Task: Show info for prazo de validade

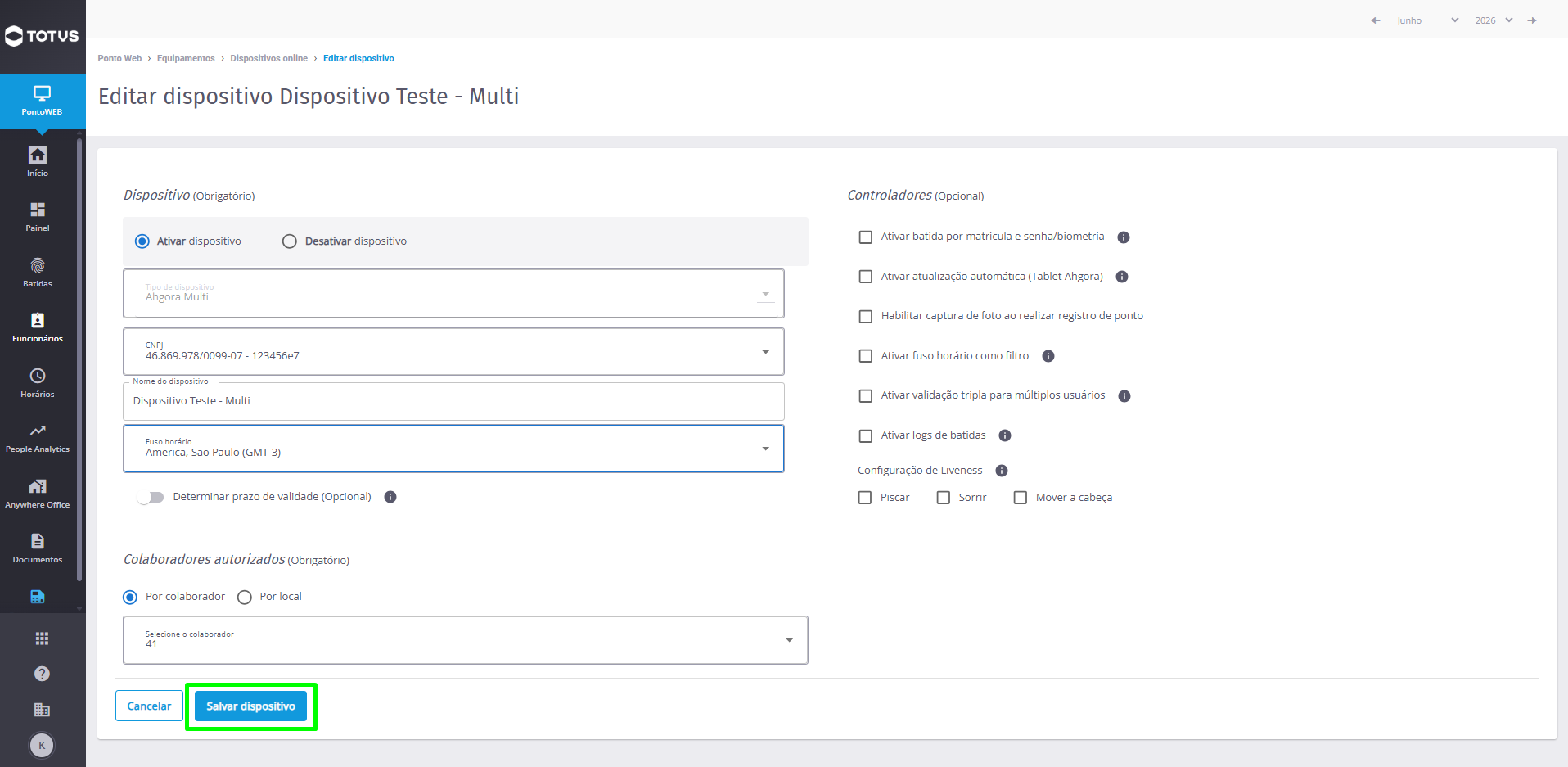Action: pyautogui.click(x=390, y=497)
